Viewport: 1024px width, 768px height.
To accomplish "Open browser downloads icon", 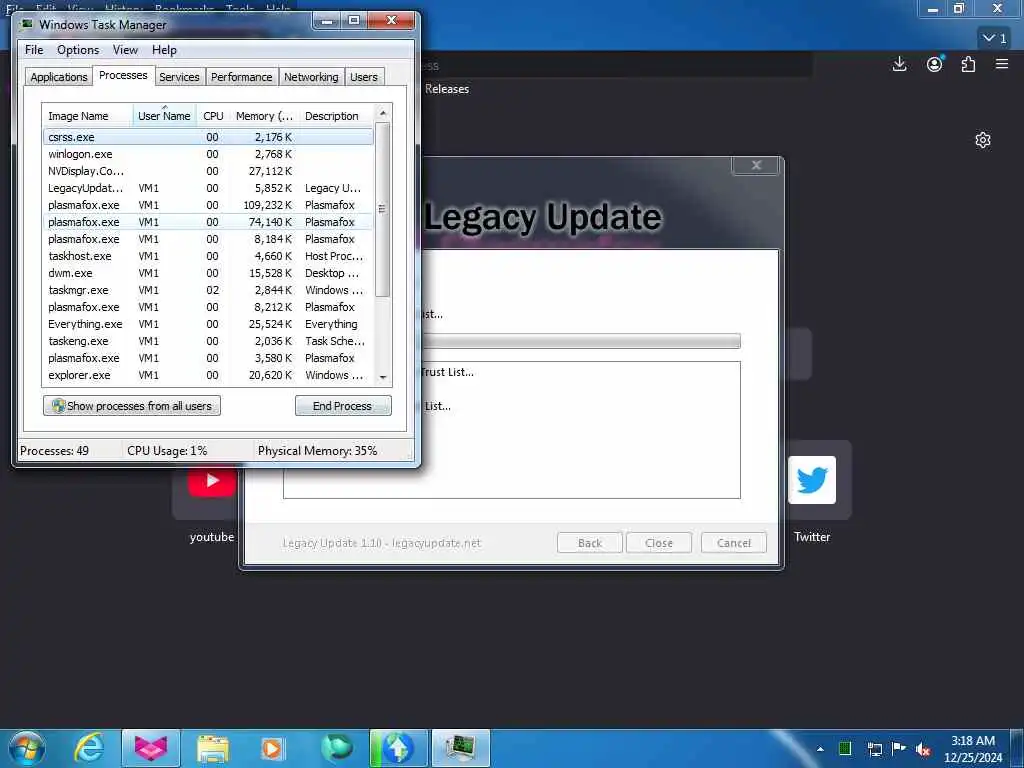I will click(899, 64).
